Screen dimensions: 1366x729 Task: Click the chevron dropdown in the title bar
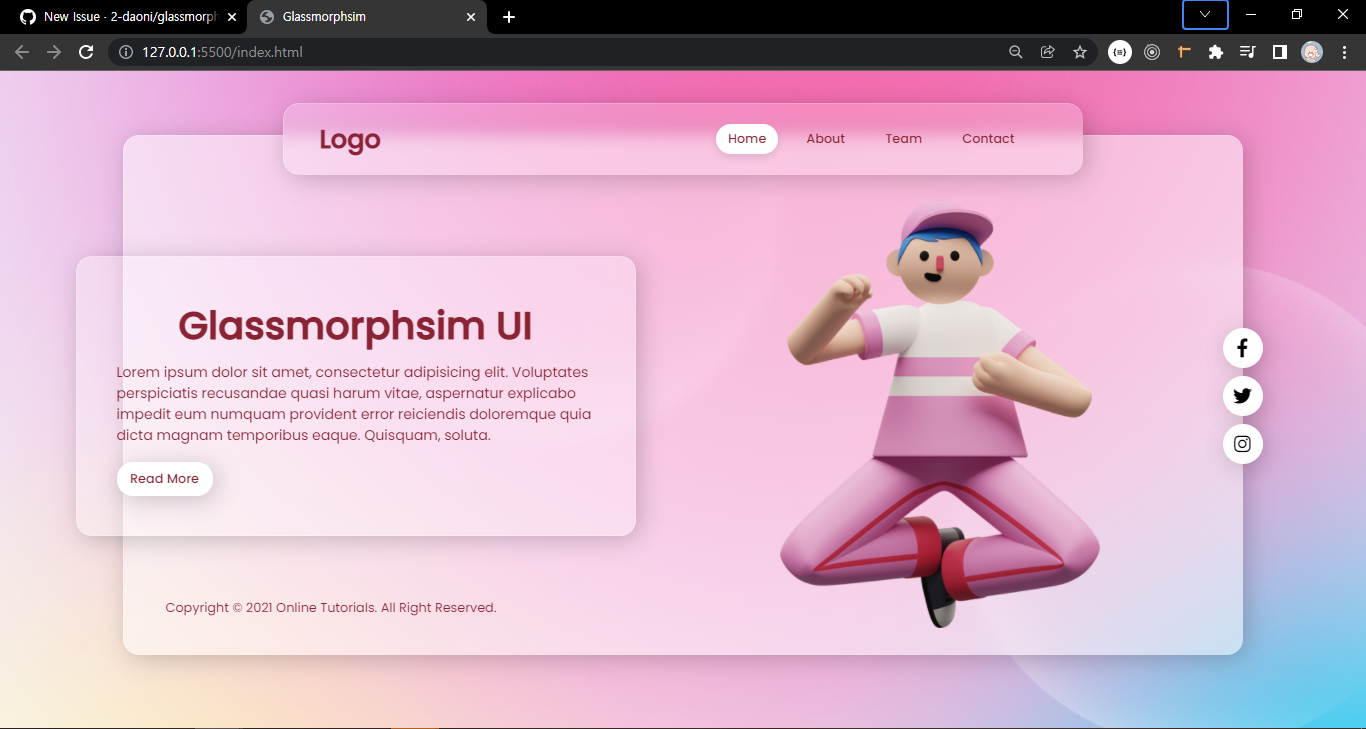click(x=1204, y=15)
